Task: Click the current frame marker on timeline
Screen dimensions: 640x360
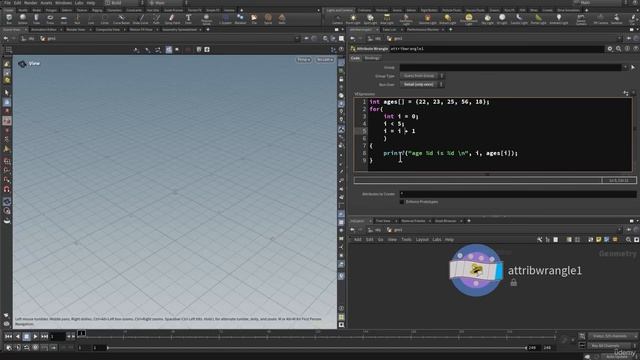Action: (82, 333)
